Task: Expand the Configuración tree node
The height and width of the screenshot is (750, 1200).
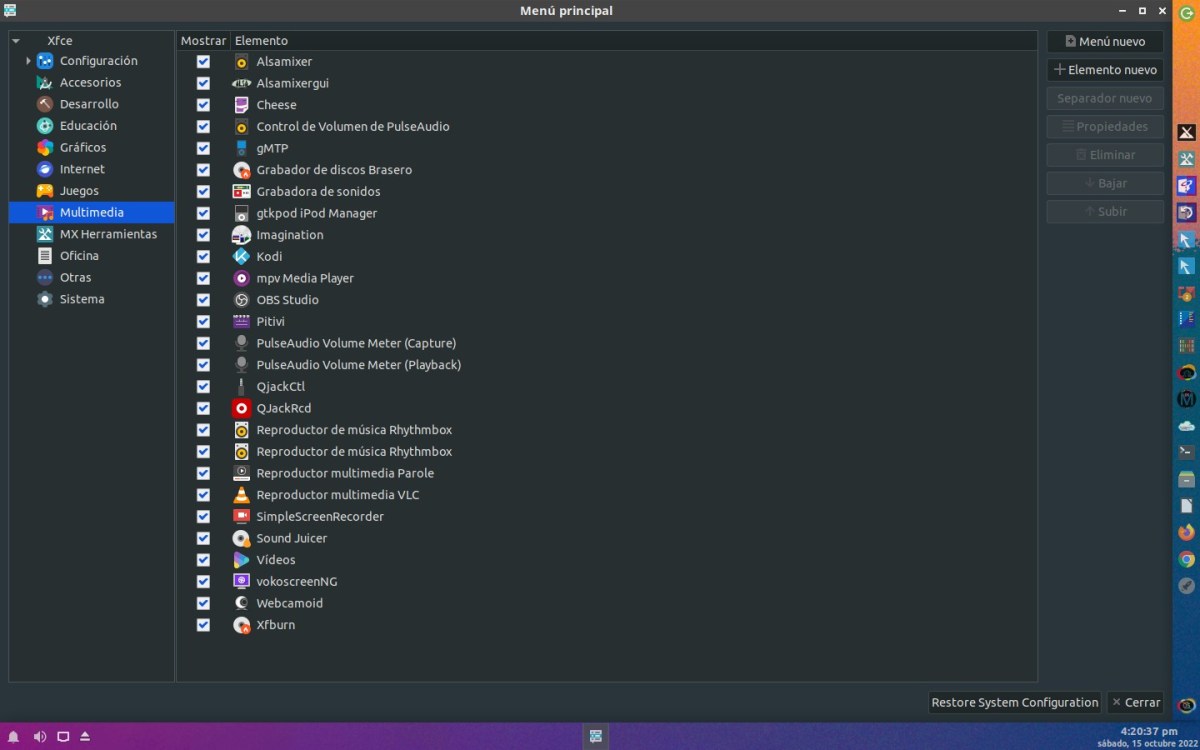Action: point(29,61)
